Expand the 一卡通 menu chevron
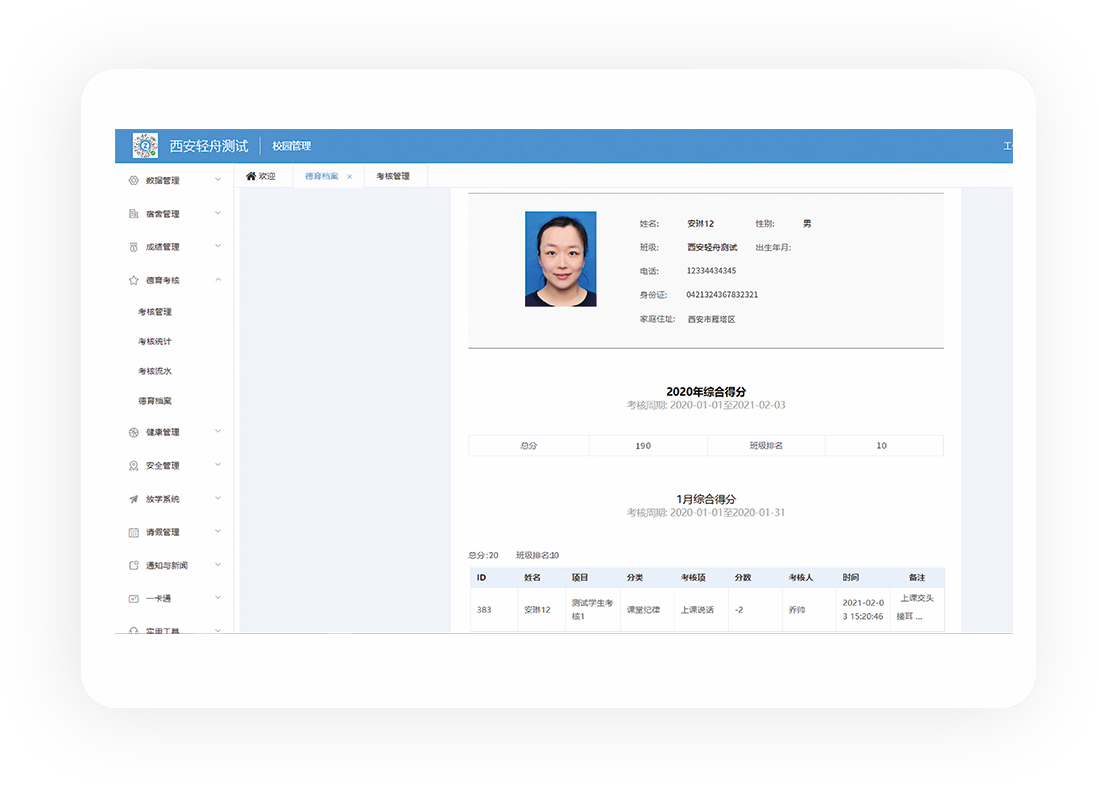Viewport: 1101px width, 785px height. (x=218, y=598)
